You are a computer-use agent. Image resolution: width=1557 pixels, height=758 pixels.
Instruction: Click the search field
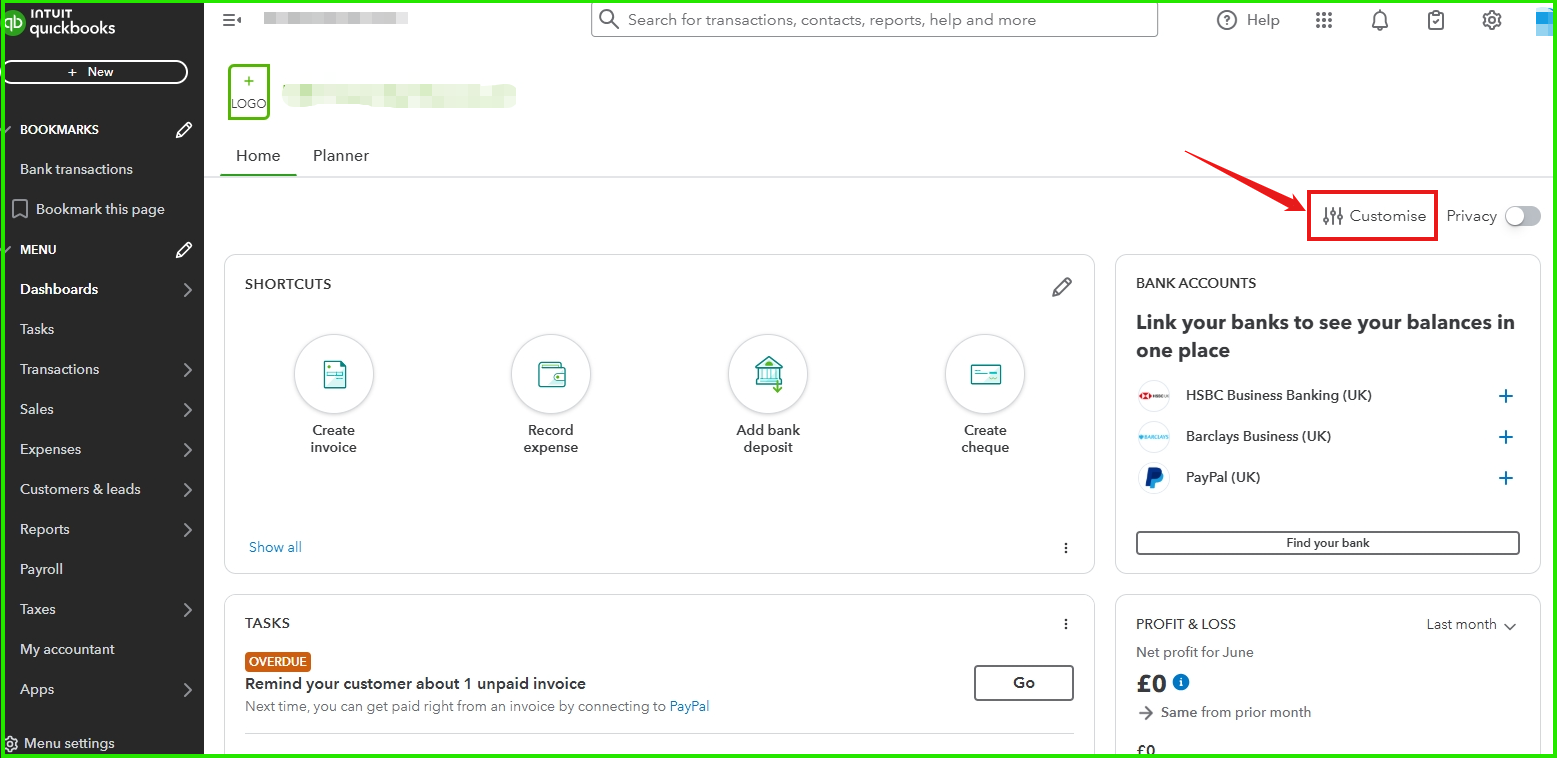tap(874, 20)
